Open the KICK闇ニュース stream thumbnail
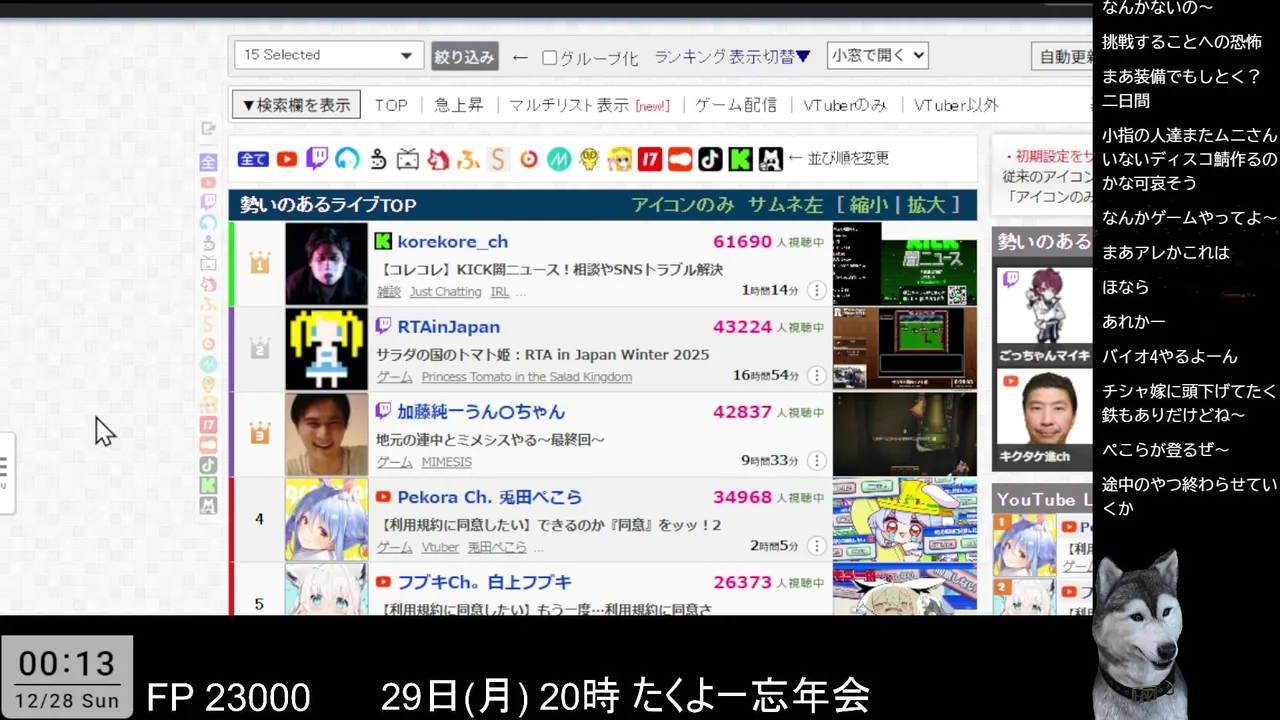This screenshot has width=1280, height=720. pos(904,264)
